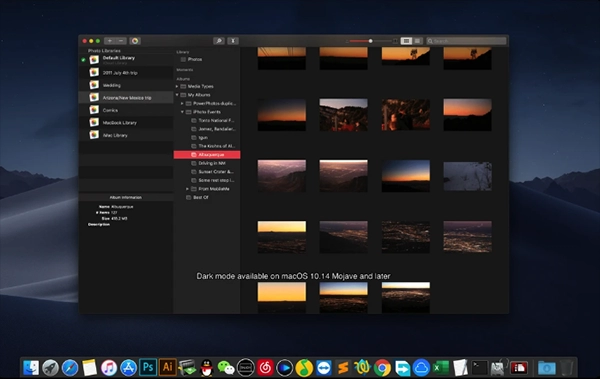The height and width of the screenshot is (379, 600).
Task: Open library in Photos via toolbar icon
Action: [135, 41]
